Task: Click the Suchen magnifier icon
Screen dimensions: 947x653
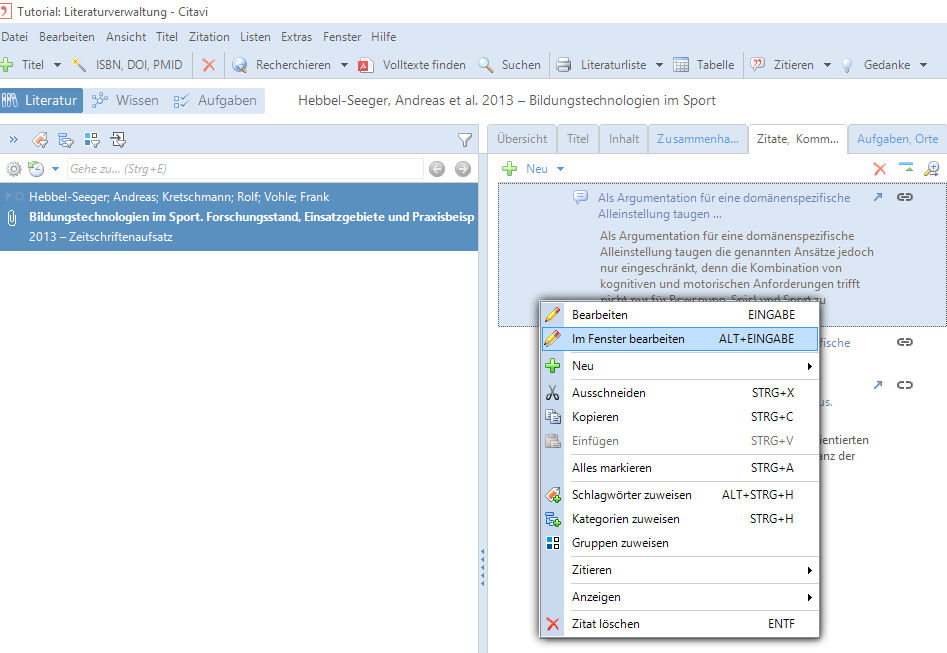Action: 486,65
